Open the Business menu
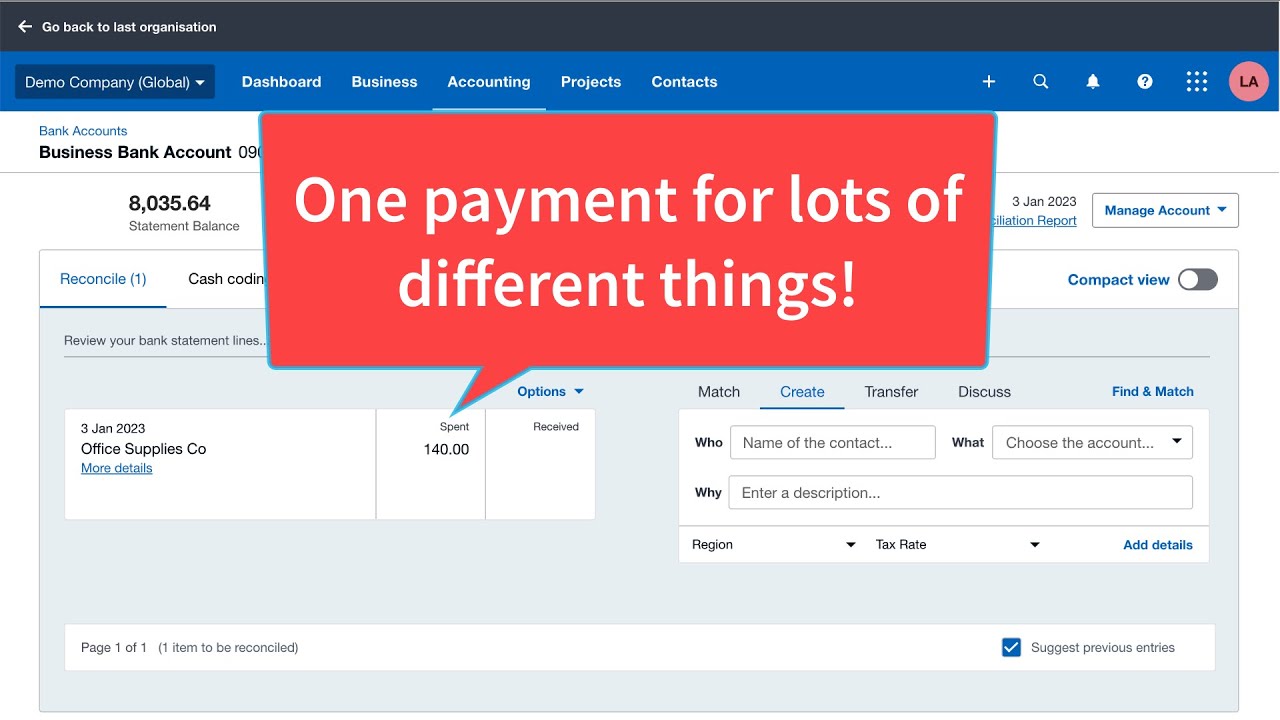 (x=384, y=82)
